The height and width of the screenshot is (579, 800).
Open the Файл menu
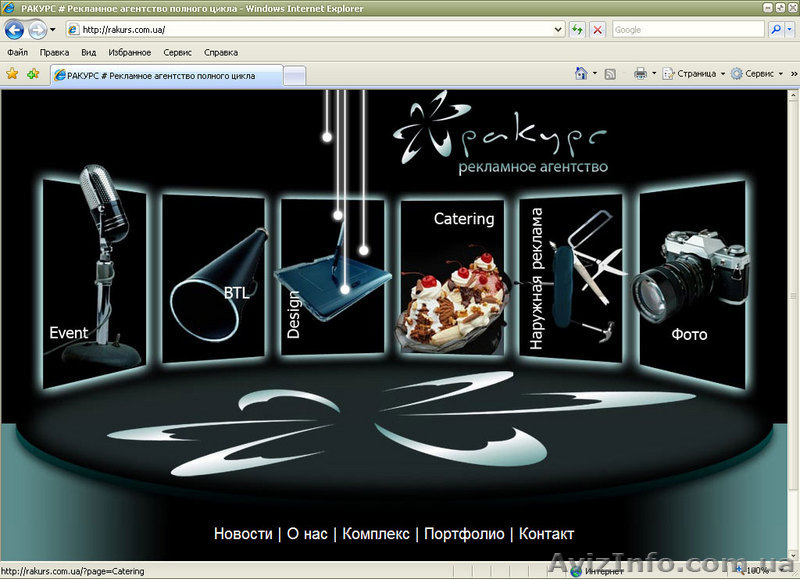click(x=17, y=52)
